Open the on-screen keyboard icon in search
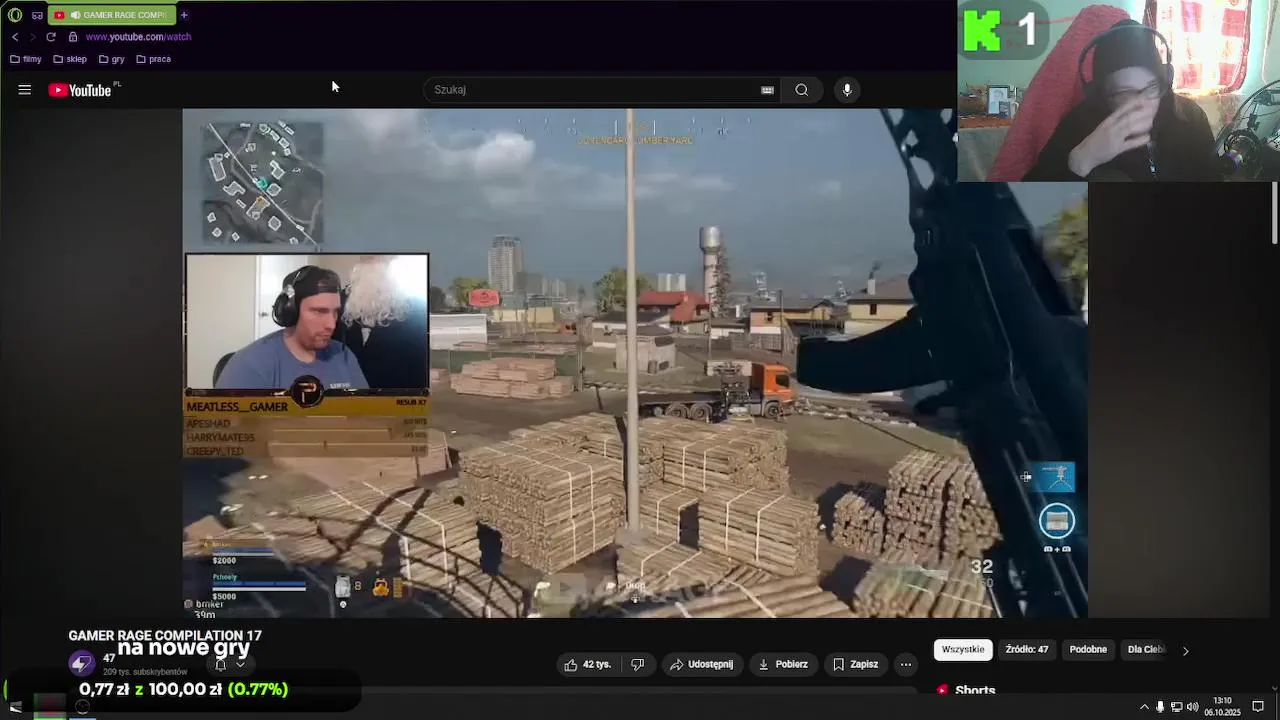Viewport: 1280px width, 720px height. pos(767,90)
